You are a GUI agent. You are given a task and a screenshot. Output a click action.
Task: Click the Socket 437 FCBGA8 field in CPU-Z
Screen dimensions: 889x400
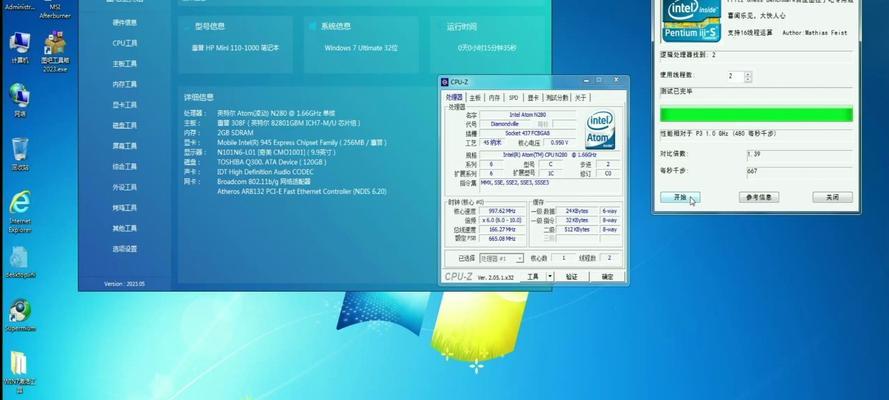coord(528,133)
